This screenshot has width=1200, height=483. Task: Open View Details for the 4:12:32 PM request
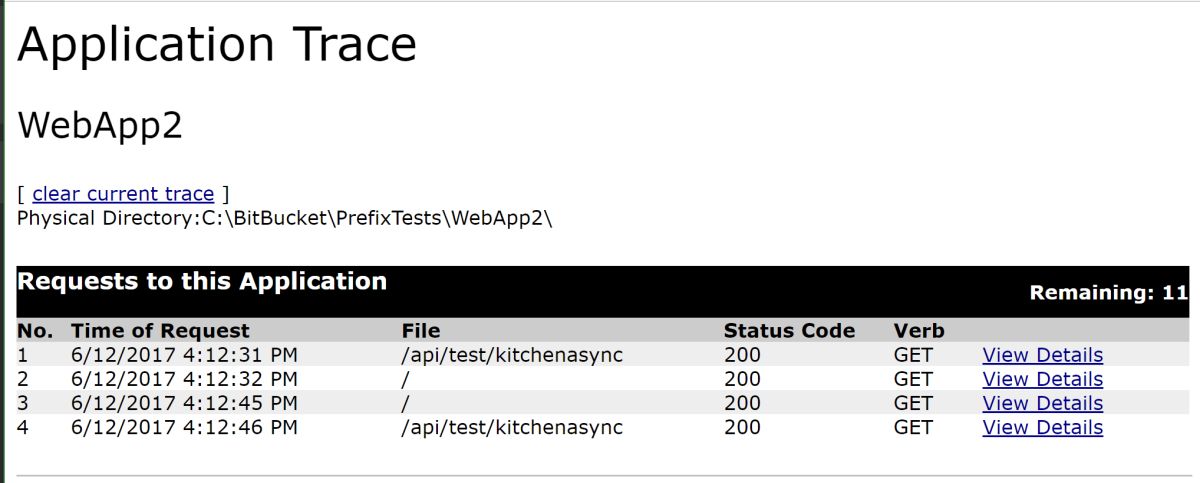1042,379
